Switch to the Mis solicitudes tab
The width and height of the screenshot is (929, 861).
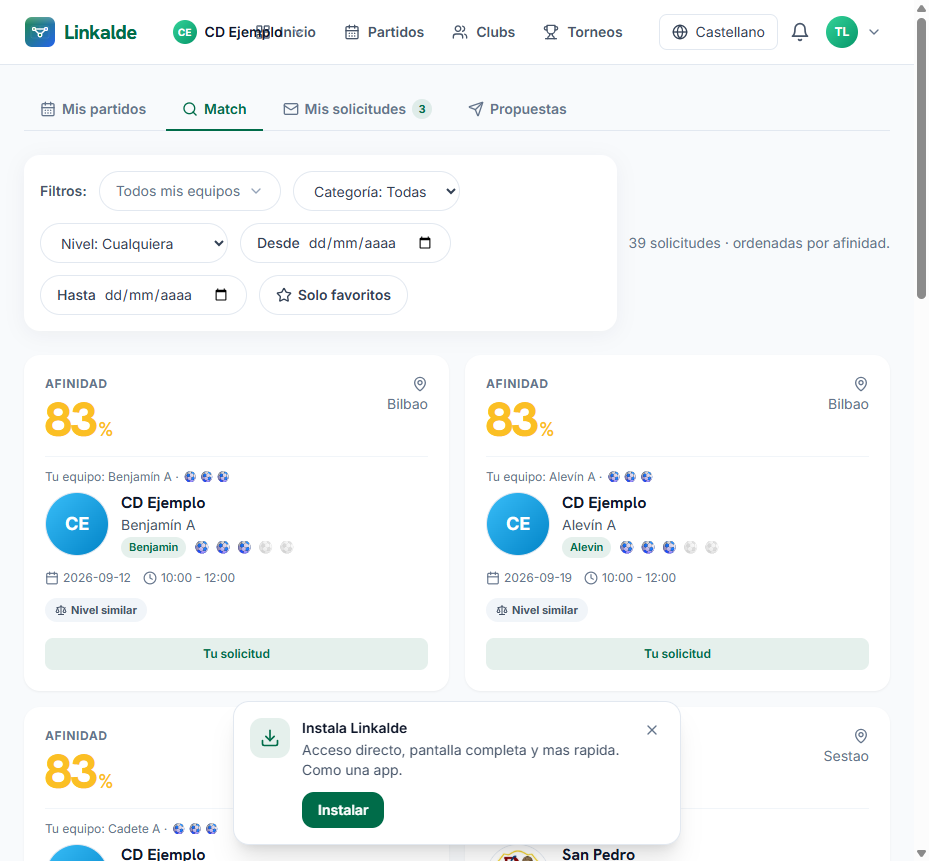point(357,109)
